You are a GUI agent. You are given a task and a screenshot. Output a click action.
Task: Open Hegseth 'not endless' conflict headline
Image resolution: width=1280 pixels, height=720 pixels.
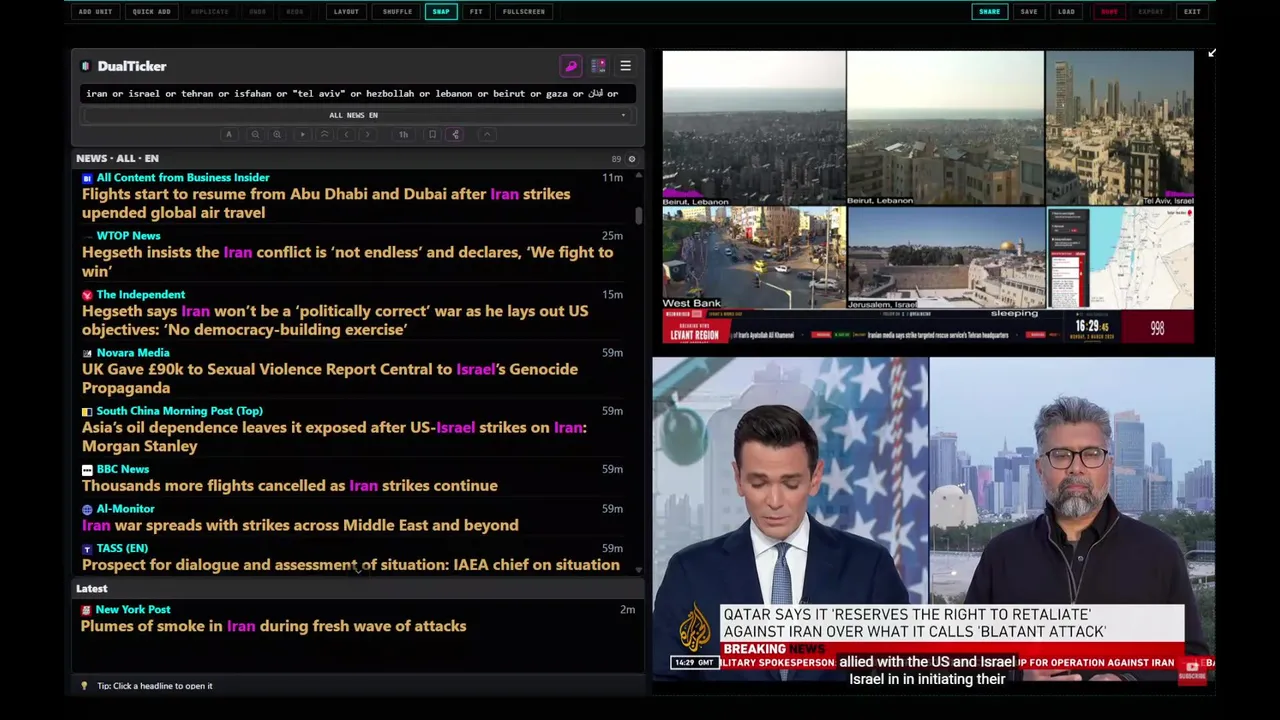tap(347, 262)
